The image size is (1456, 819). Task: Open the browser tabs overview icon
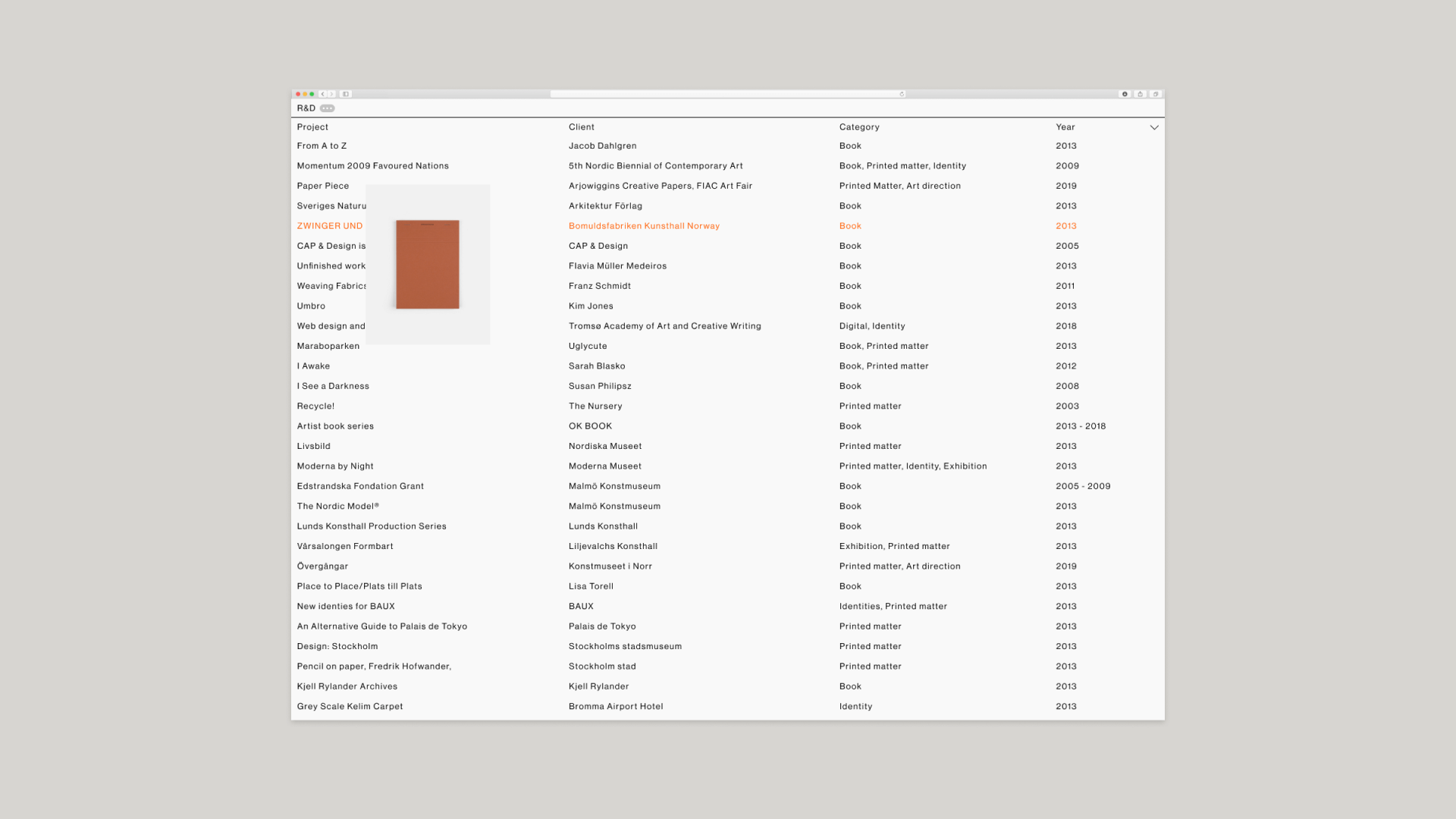1156,94
